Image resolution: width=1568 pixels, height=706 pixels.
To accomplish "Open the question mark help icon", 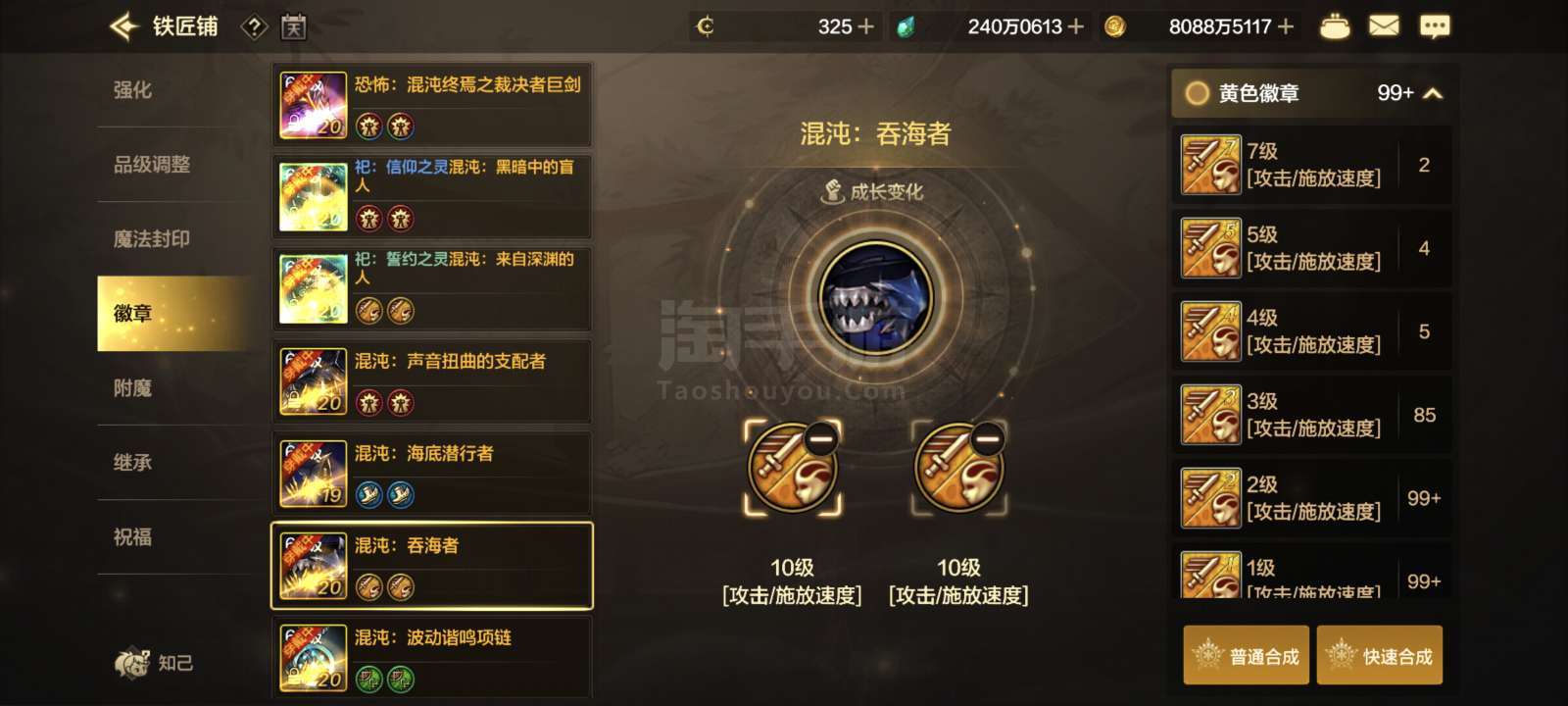I will (x=254, y=27).
